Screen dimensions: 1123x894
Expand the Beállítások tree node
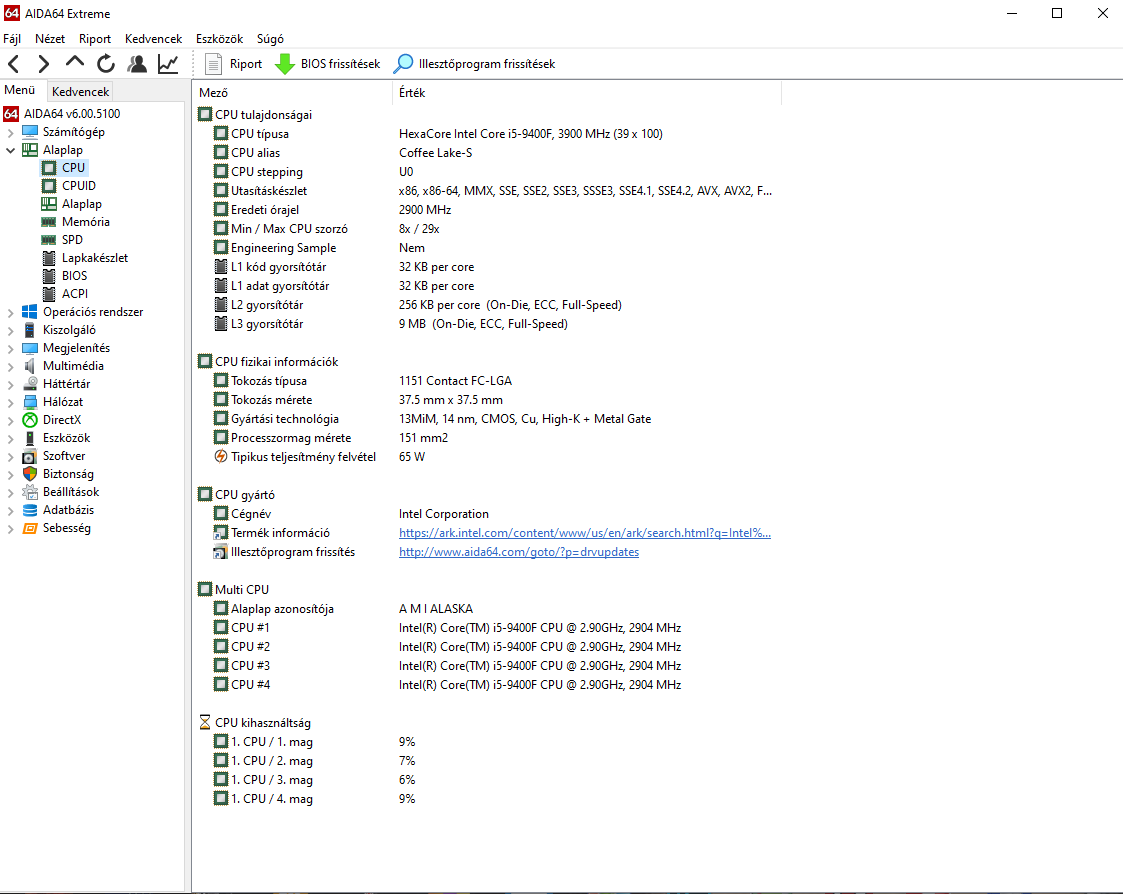click(x=10, y=492)
